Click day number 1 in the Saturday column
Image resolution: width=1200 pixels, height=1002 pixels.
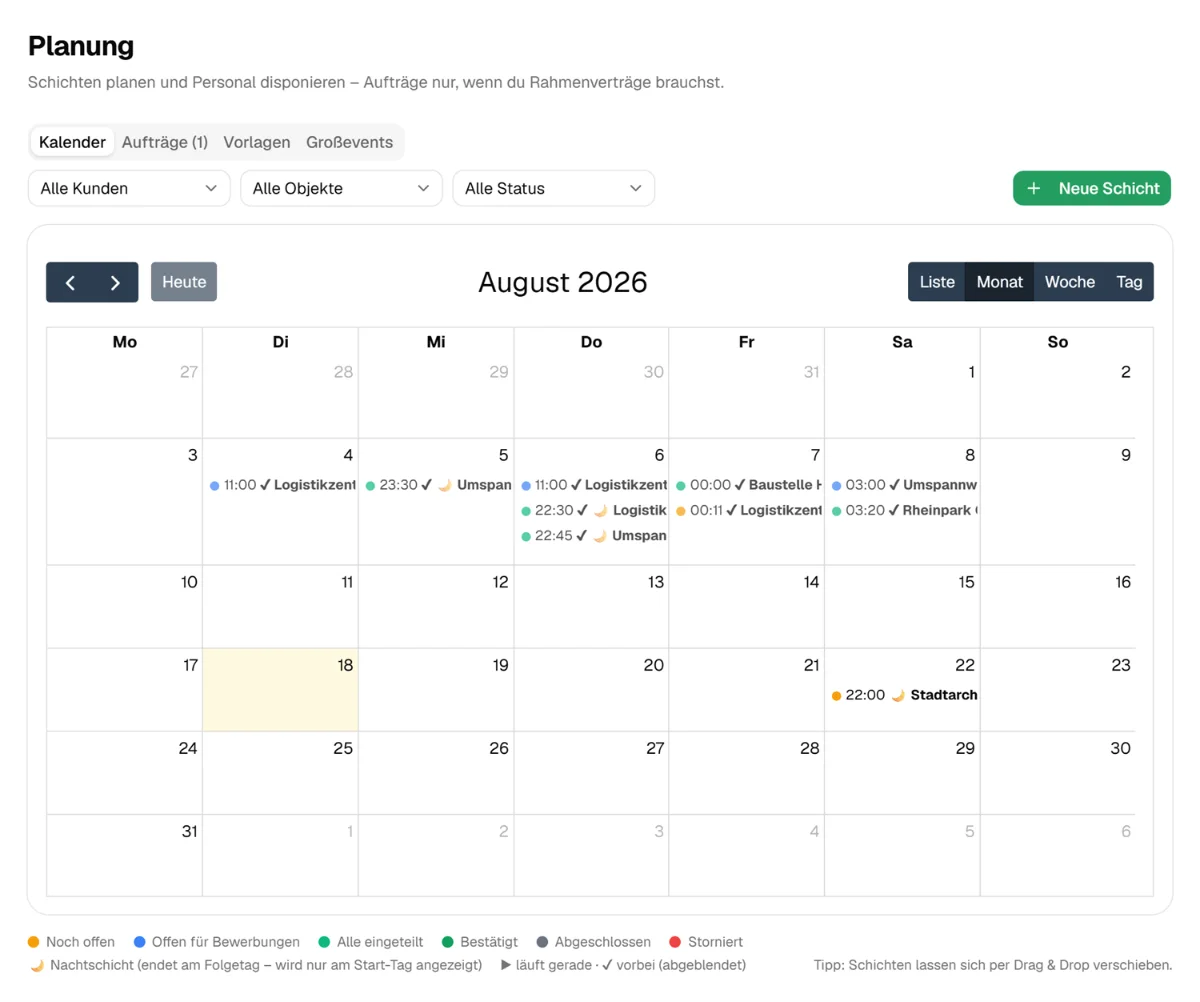[971, 373]
